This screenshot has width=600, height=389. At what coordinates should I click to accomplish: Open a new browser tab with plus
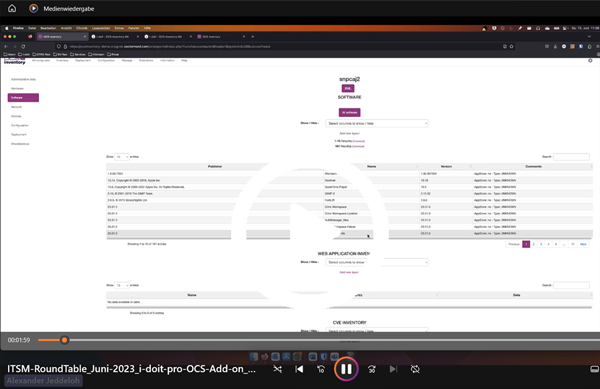click(253, 37)
